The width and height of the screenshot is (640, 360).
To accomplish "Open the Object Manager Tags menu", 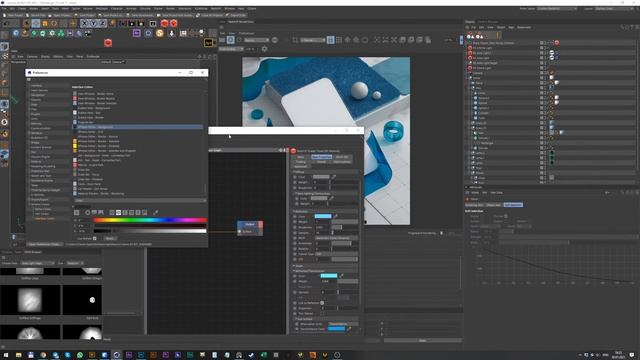I will [511, 27].
